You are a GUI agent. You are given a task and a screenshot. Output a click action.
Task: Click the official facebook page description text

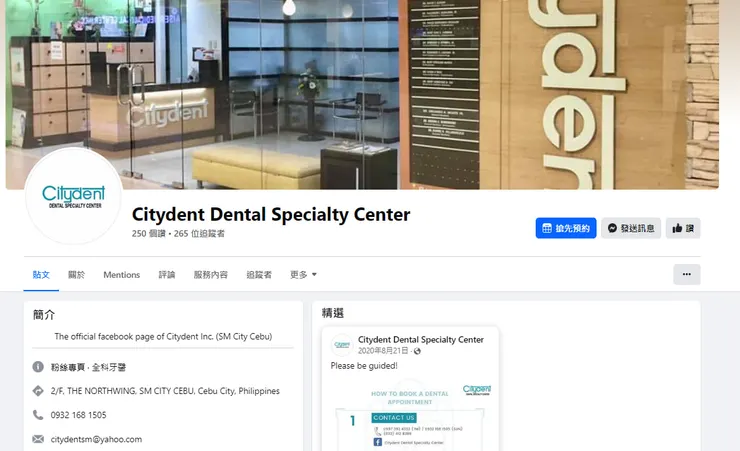pos(163,337)
